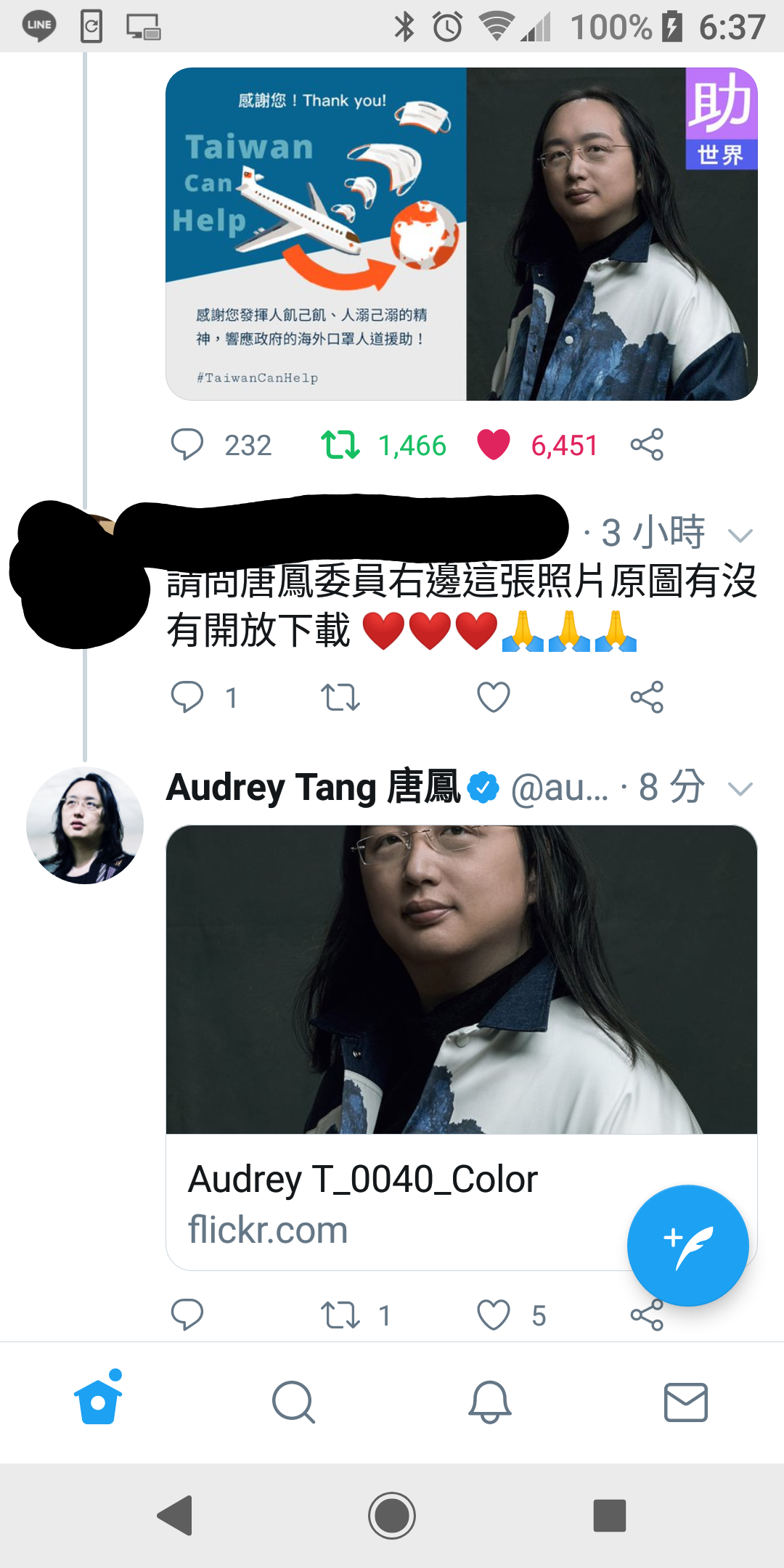Like Audrey Tang's flickr tweet with 5 likes

coord(494,1315)
